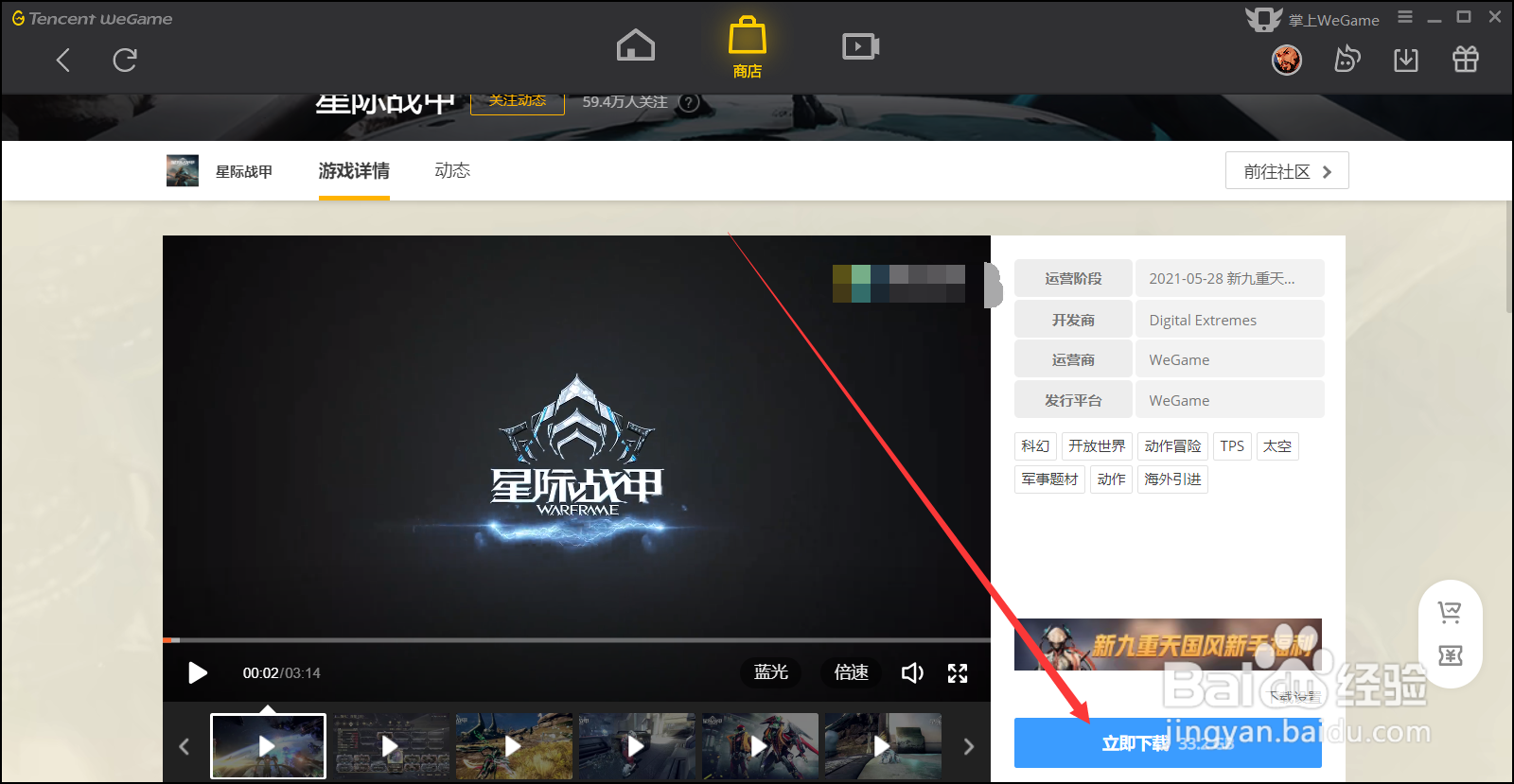This screenshot has width=1514, height=784.
Task: Open the video section icon
Action: tap(860, 45)
